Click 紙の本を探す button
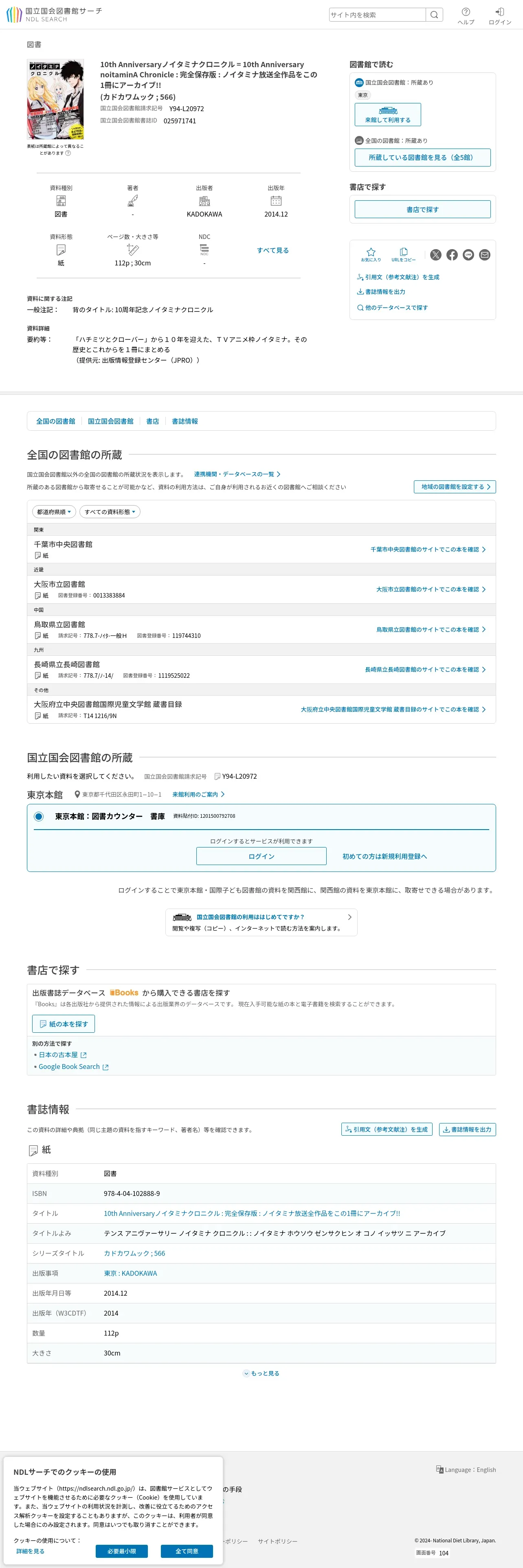Screen dimensions: 523x1568 tap(63, 1024)
